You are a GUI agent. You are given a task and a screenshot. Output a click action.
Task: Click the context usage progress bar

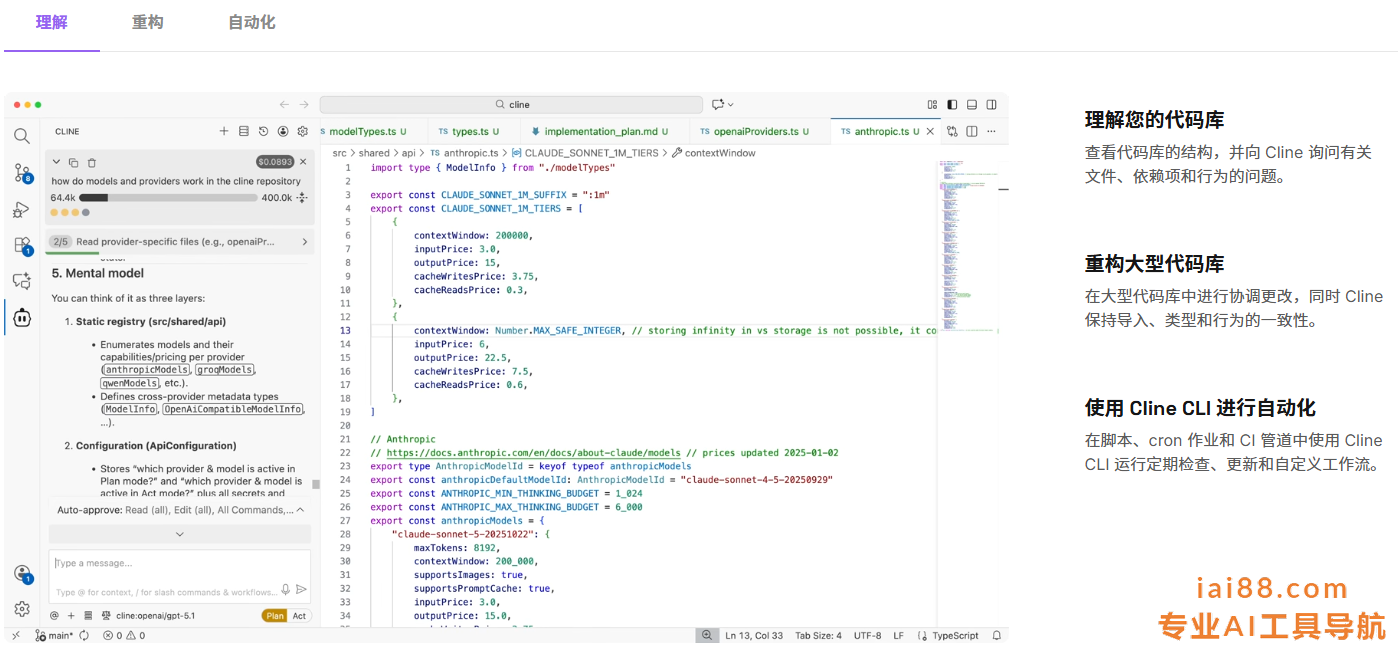click(x=168, y=198)
